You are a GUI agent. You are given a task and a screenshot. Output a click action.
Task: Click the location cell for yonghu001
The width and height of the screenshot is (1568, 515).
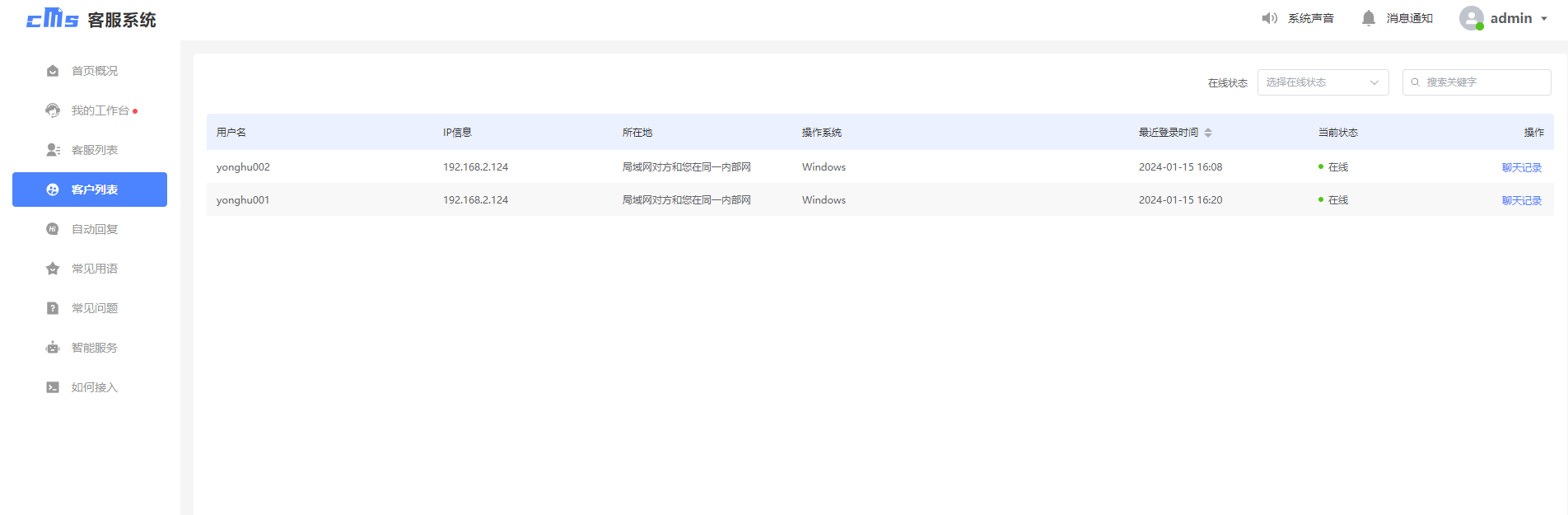(x=687, y=200)
